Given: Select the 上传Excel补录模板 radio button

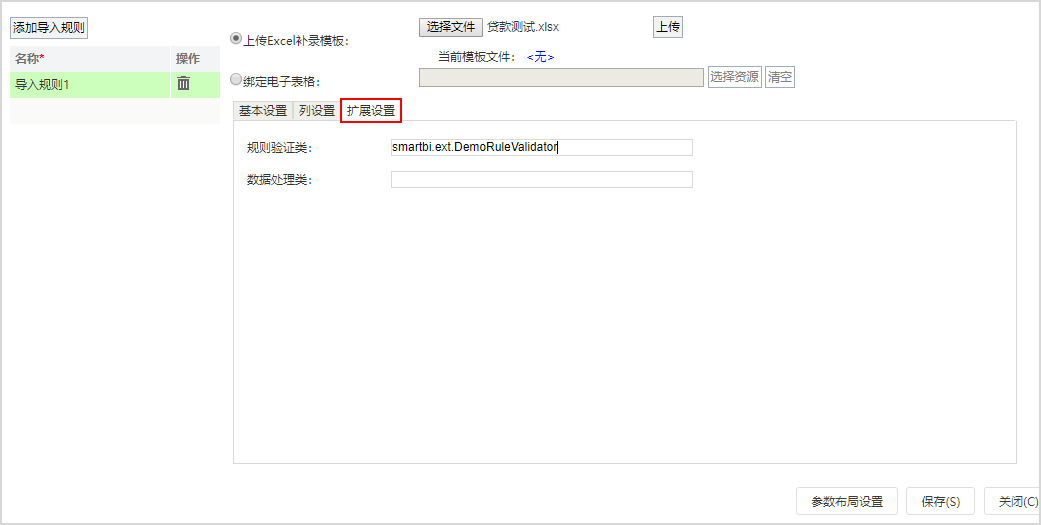Looking at the screenshot, I should point(236,38).
